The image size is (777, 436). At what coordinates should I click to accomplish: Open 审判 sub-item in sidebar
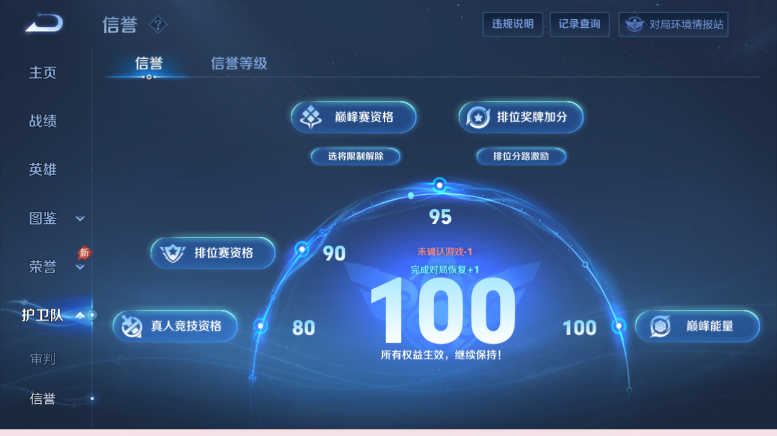[x=43, y=359]
